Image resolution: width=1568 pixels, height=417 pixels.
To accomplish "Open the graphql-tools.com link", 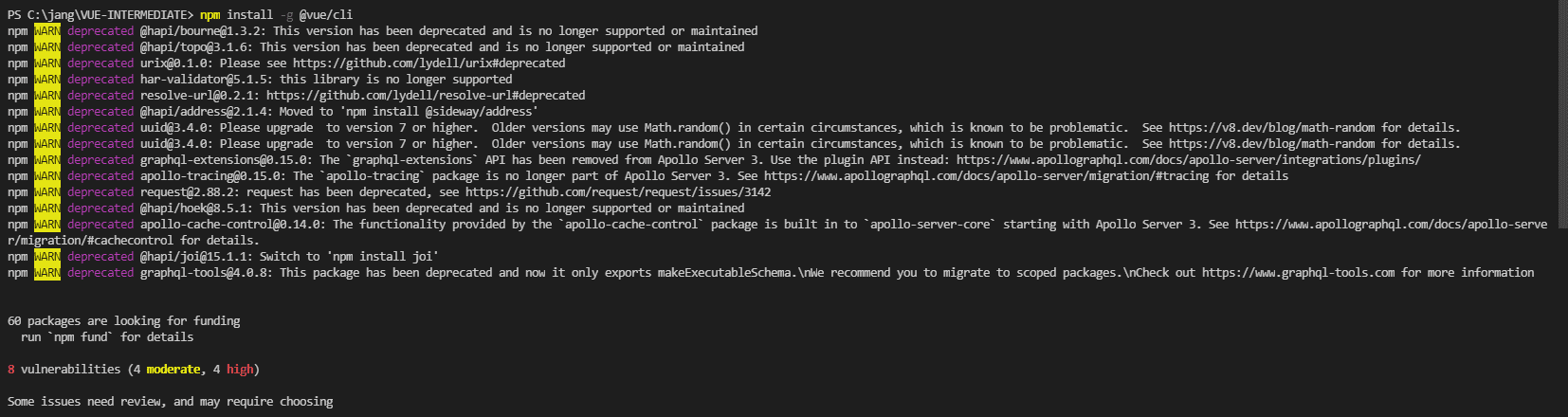I will 1298,273.
